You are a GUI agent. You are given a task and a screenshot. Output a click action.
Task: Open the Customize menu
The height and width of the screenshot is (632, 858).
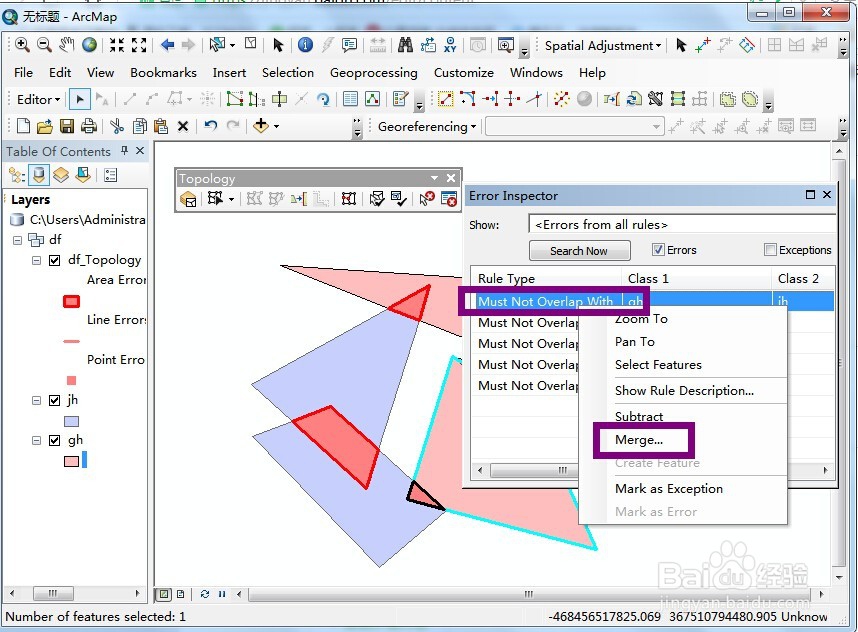[463, 72]
